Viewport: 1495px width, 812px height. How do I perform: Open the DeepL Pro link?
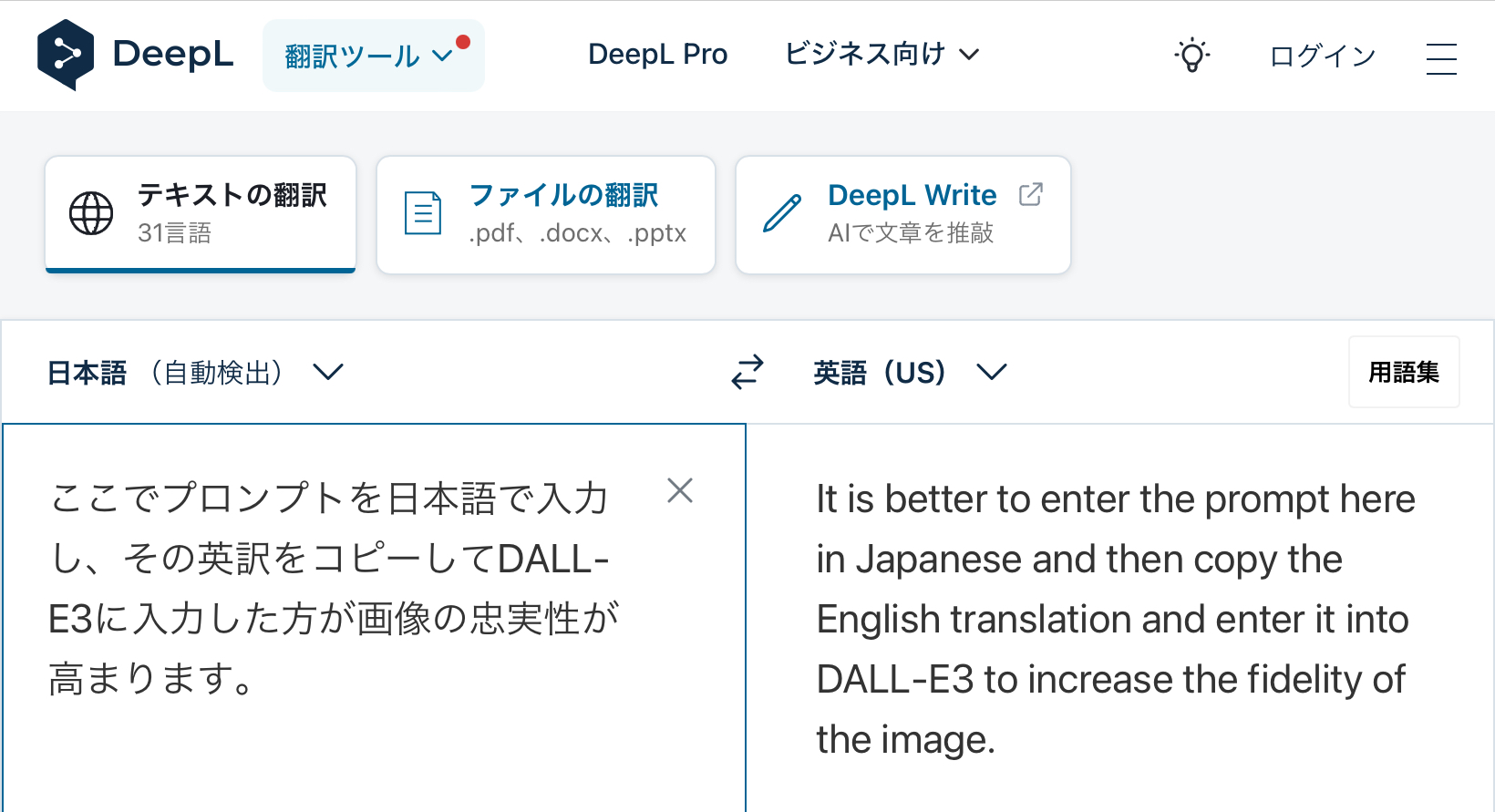point(657,55)
